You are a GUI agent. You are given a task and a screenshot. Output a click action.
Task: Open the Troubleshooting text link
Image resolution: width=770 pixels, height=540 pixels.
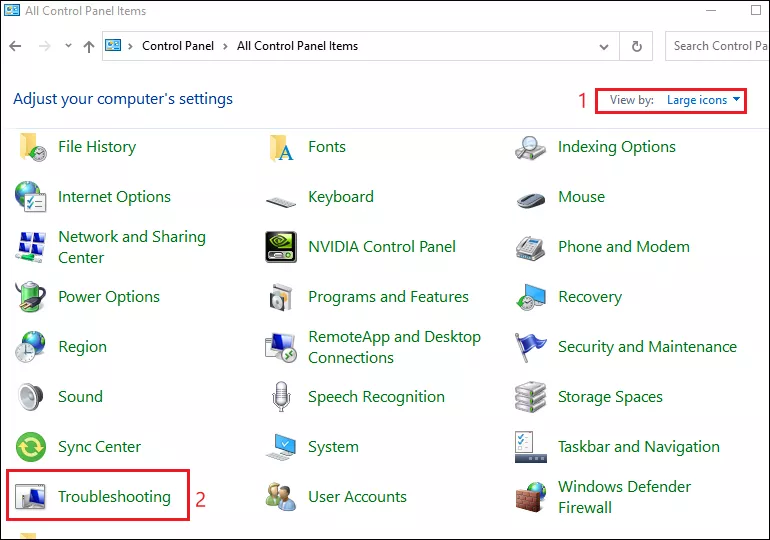point(114,497)
